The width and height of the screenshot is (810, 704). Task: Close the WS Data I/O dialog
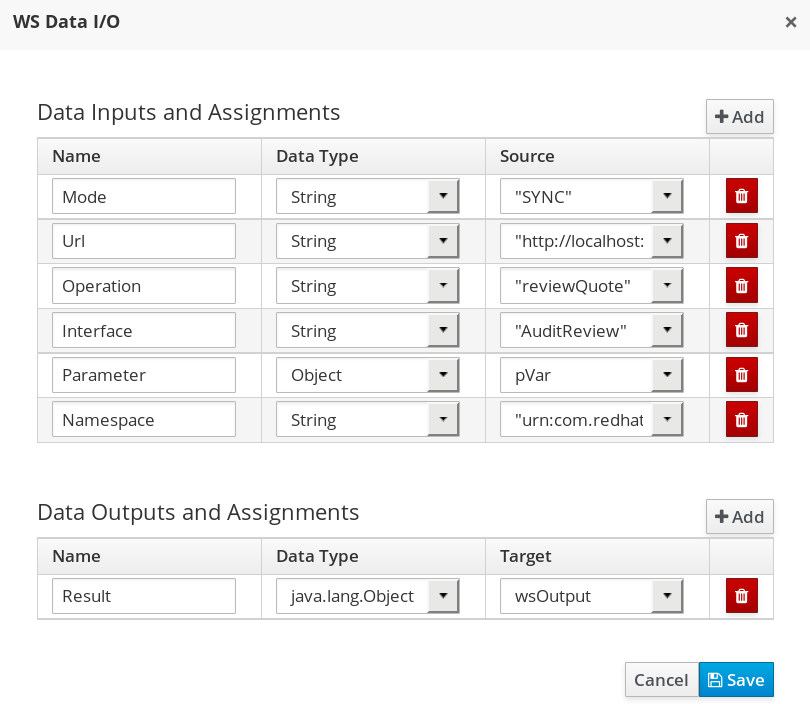(x=790, y=22)
